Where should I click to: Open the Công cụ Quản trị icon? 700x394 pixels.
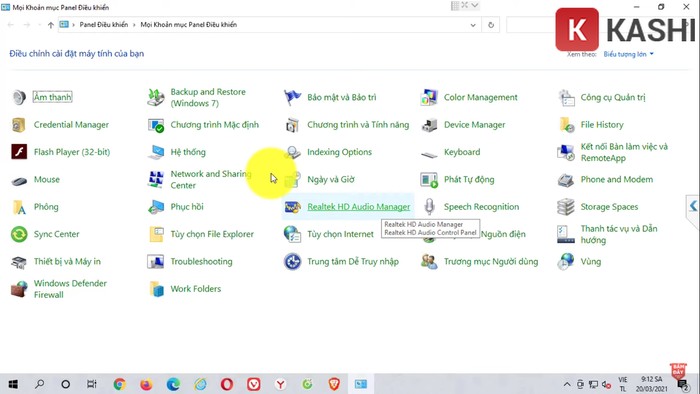pyautogui.click(x=566, y=97)
